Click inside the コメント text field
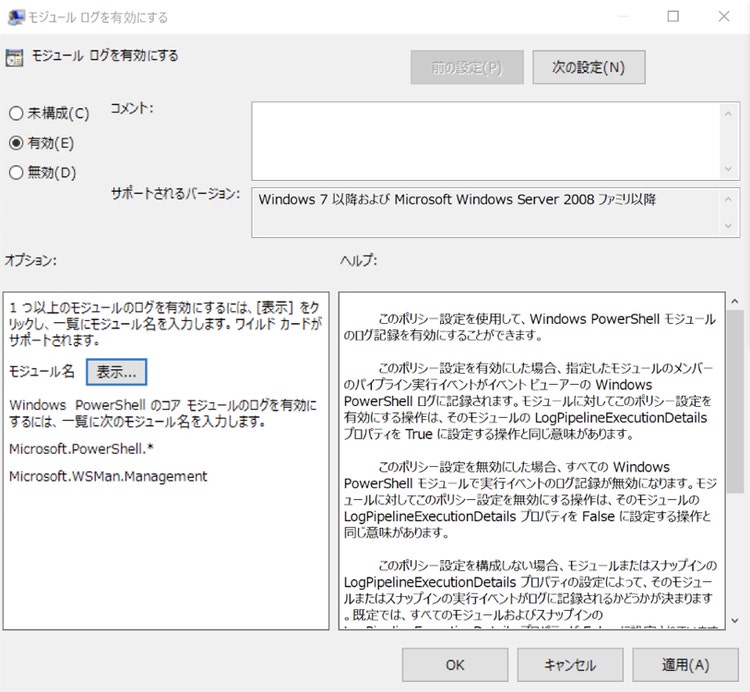The image size is (750, 692). [x=486, y=141]
